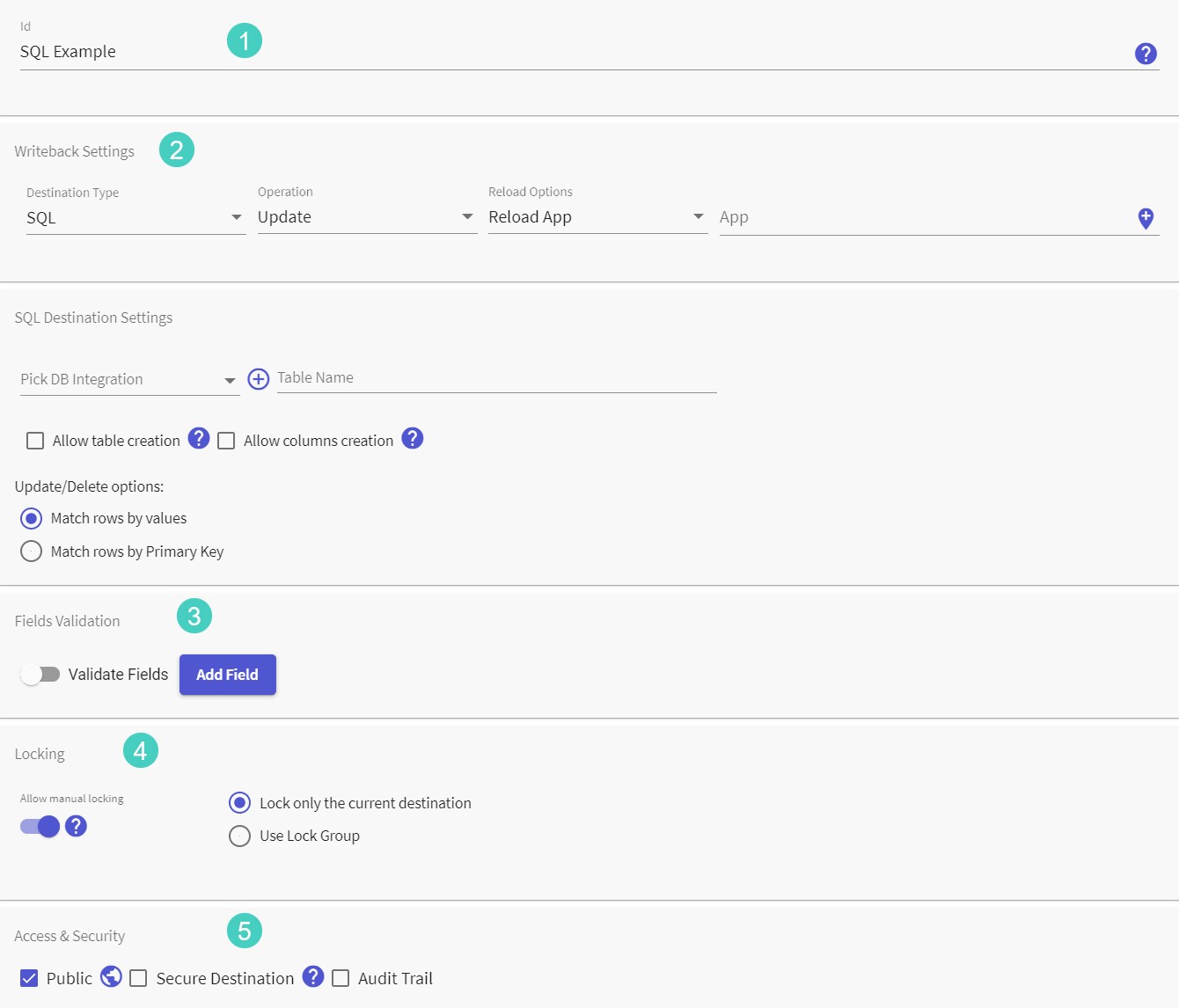Enable the Allow table creation checkbox

coord(35,441)
